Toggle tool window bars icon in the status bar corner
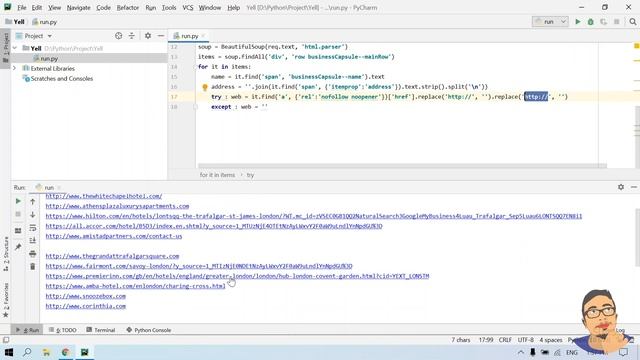The width and height of the screenshot is (640, 360). coord(6,340)
